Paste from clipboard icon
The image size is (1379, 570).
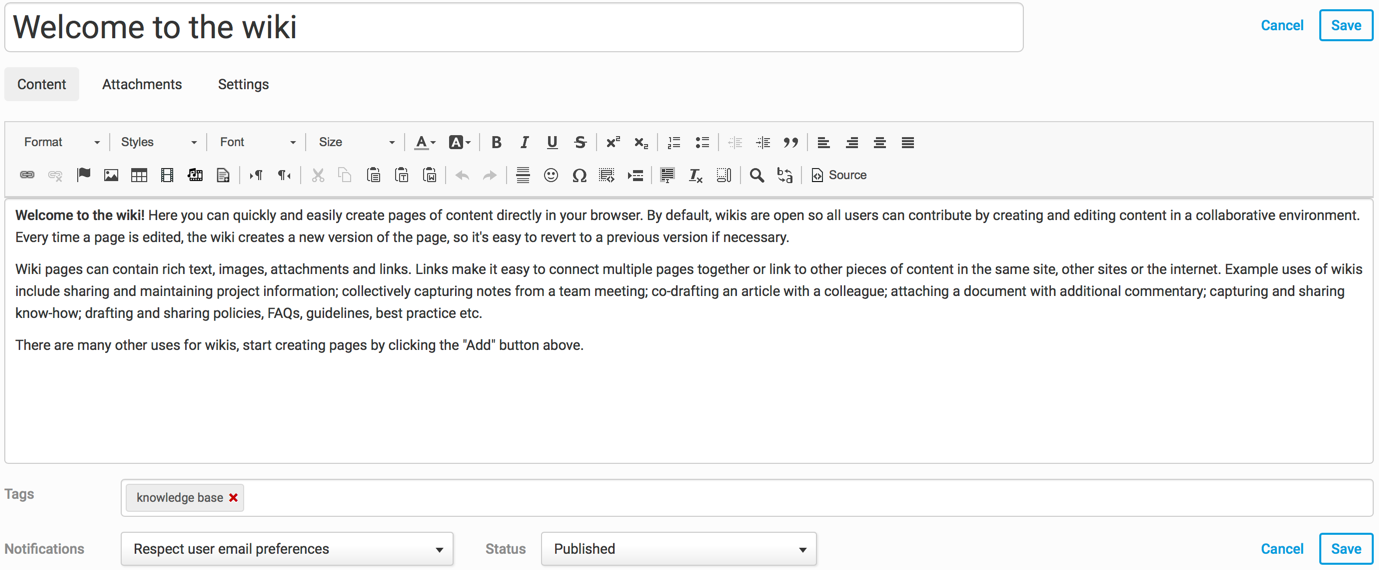[373, 175]
